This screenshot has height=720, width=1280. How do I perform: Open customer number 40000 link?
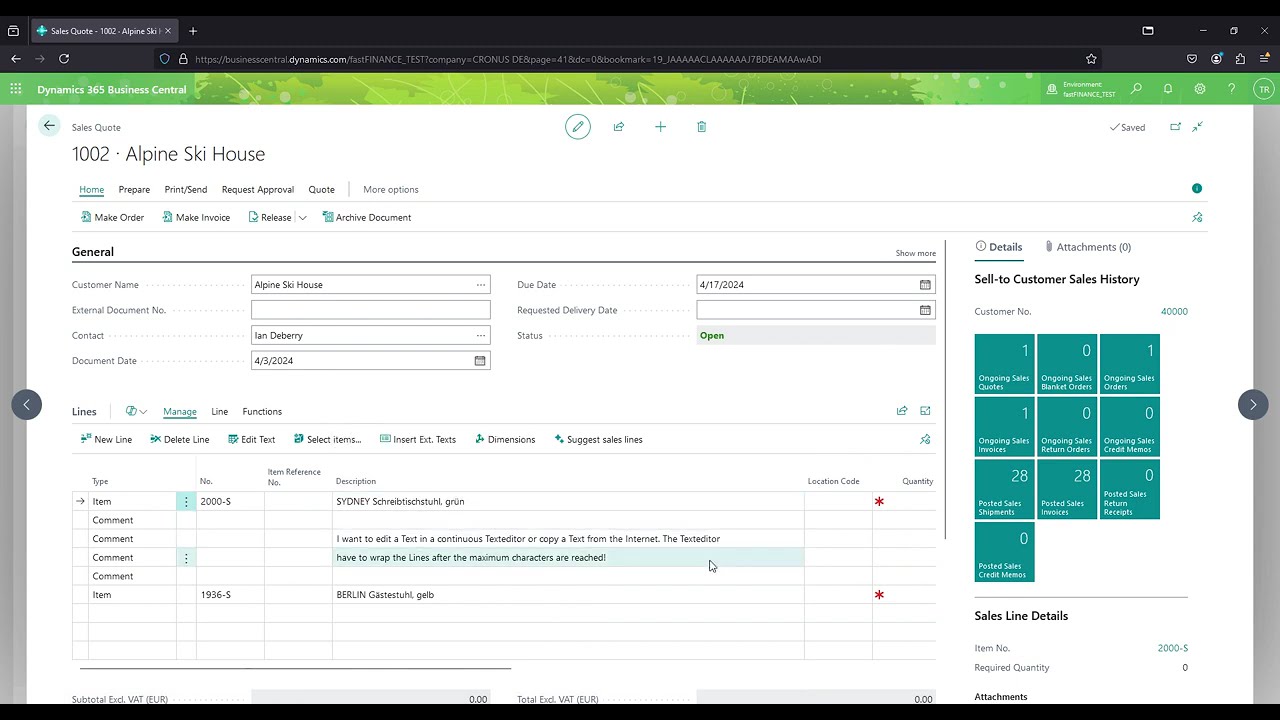[x=1174, y=311]
